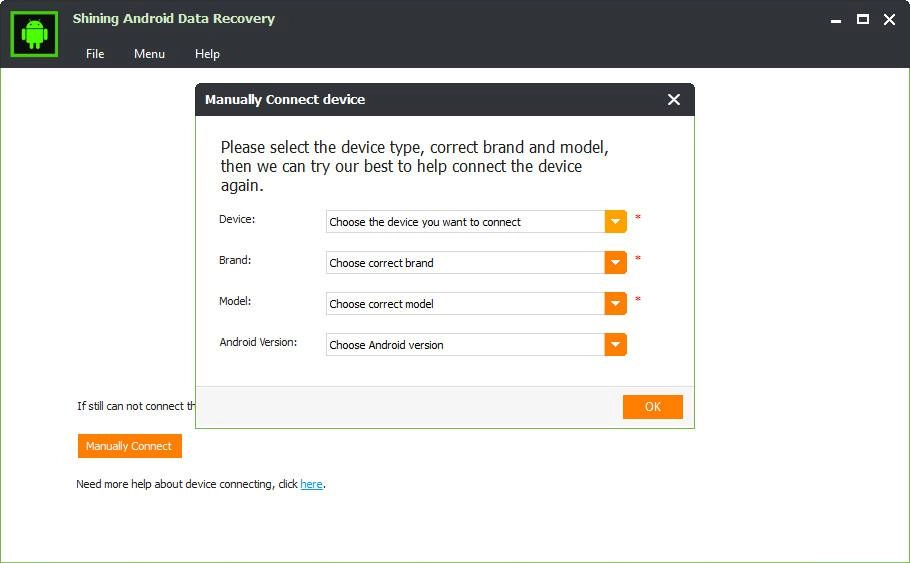Confirm with the orange OK button
Viewport: 910px width, 563px height.
pyautogui.click(x=653, y=407)
